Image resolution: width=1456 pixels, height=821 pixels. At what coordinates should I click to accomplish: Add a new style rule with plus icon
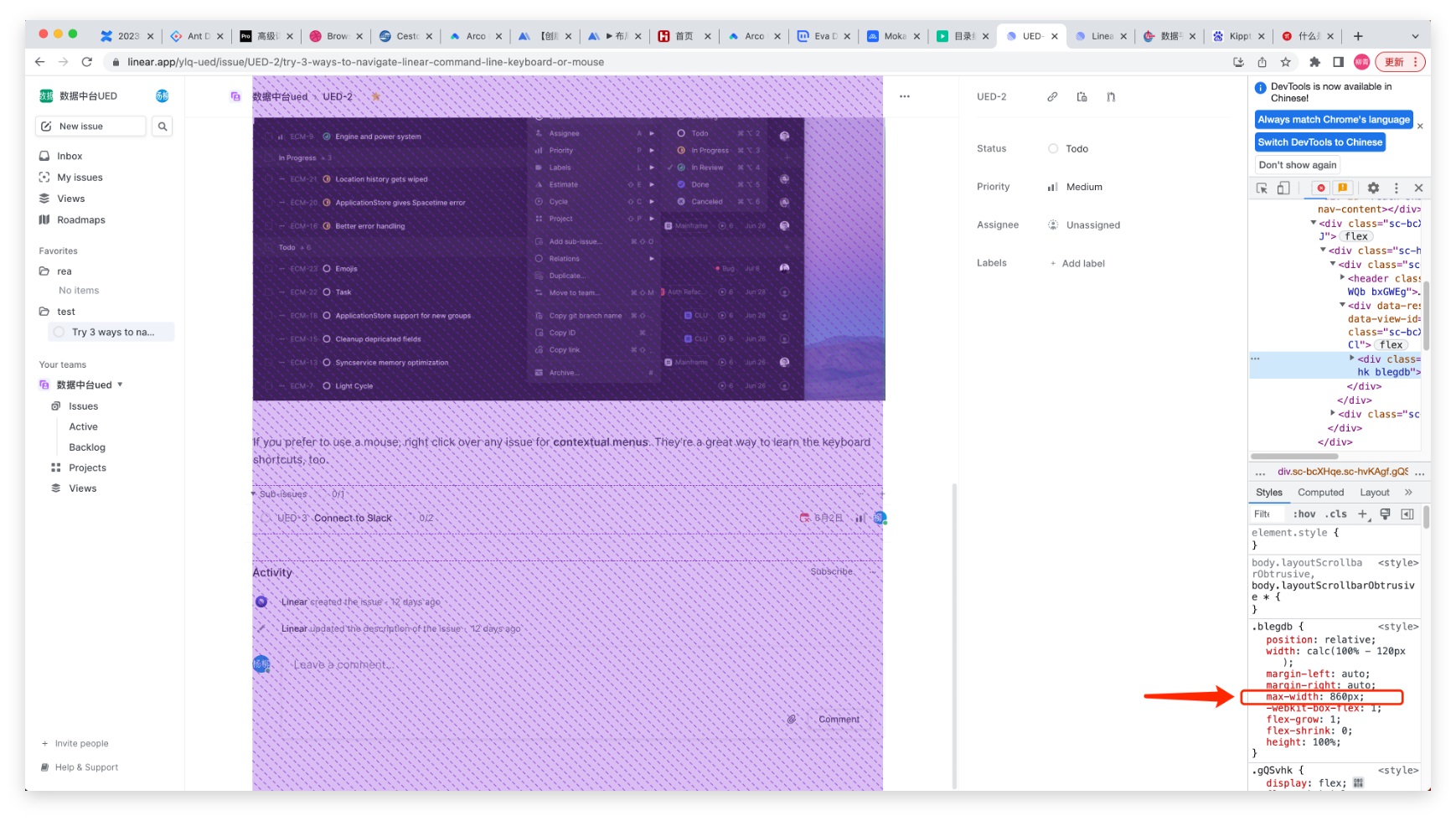1362,514
